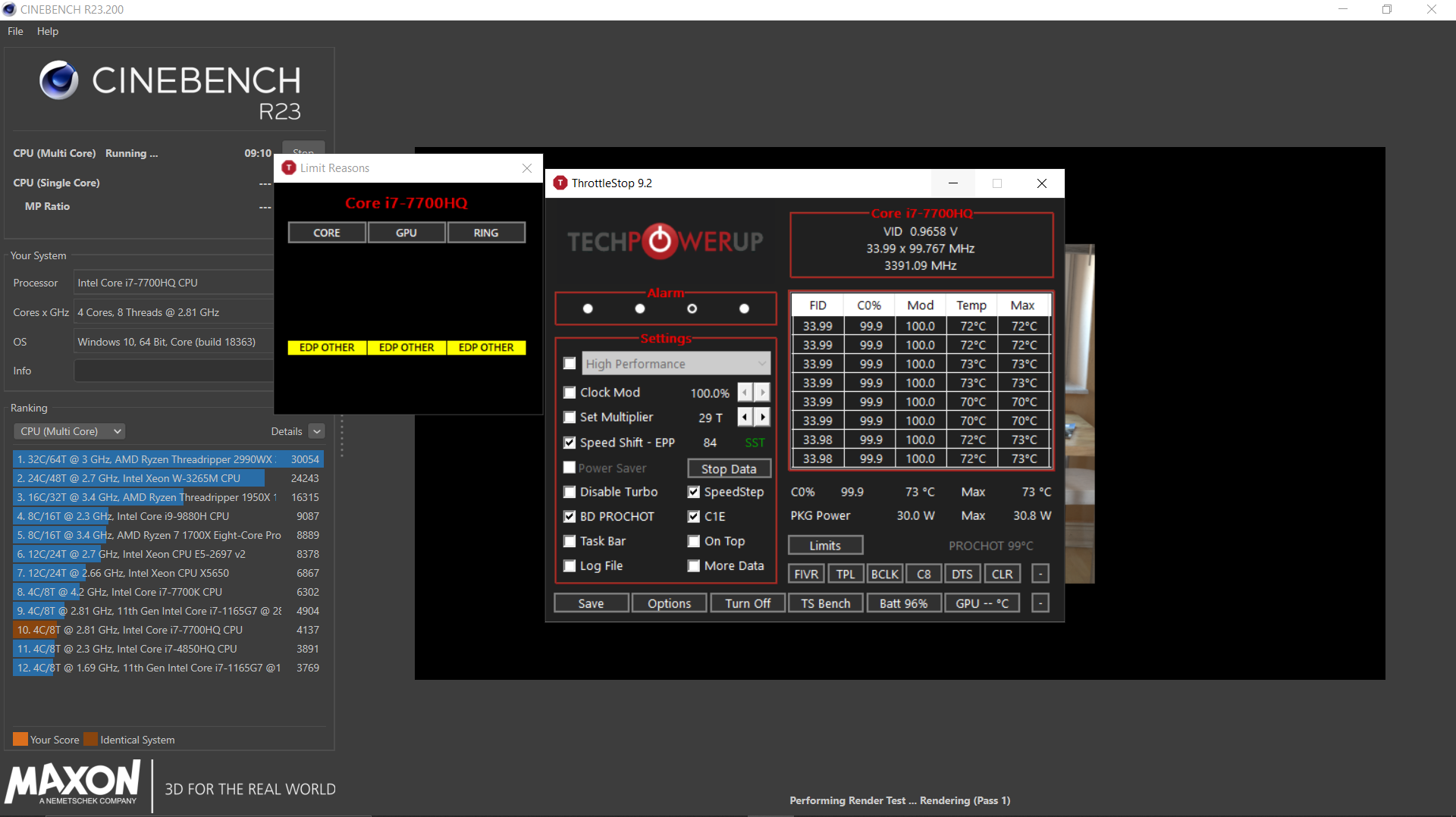Click the DTS button
The height and width of the screenshot is (817, 1456).
962,574
